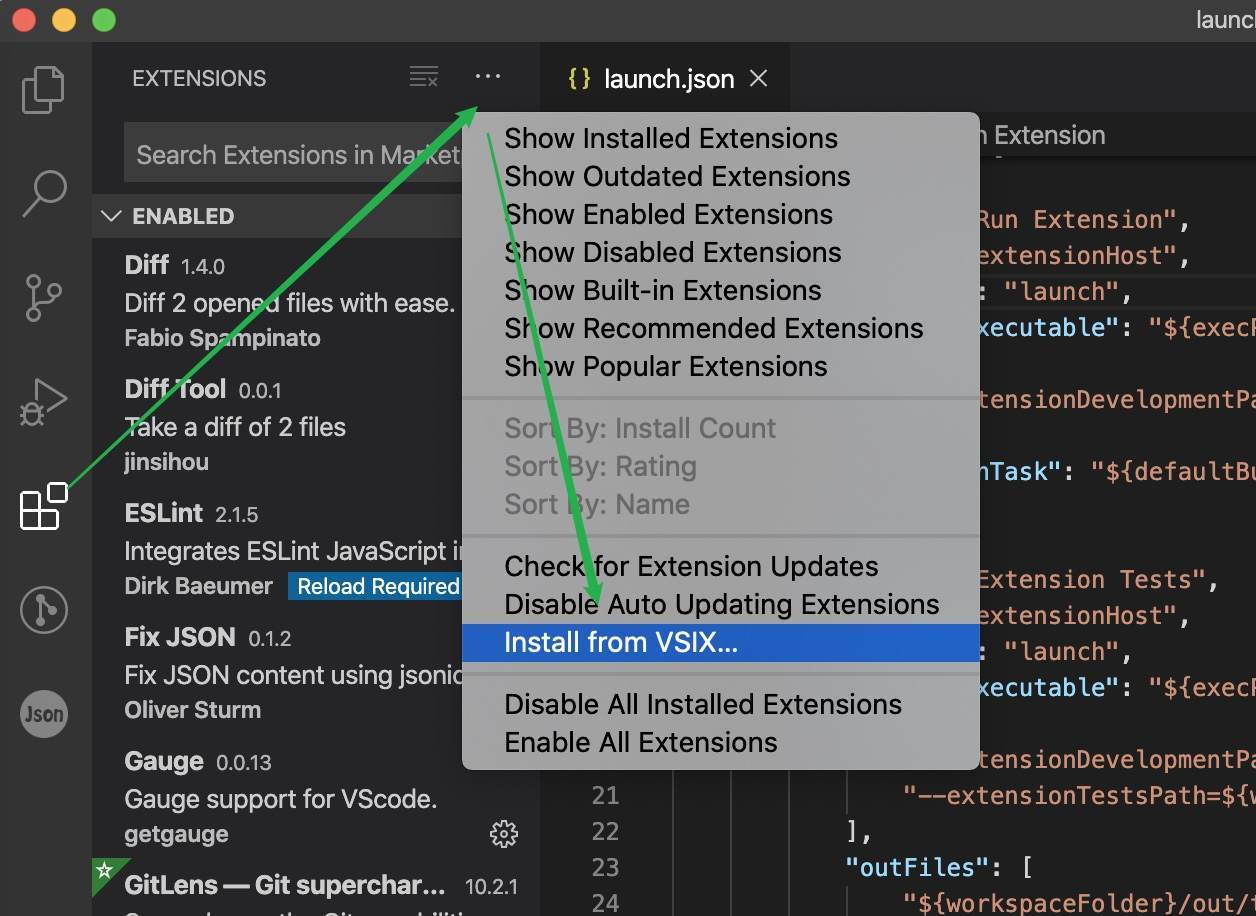Close the launch.json tab
Image resolution: width=1256 pixels, height=916 pixels.
(759, 78)
